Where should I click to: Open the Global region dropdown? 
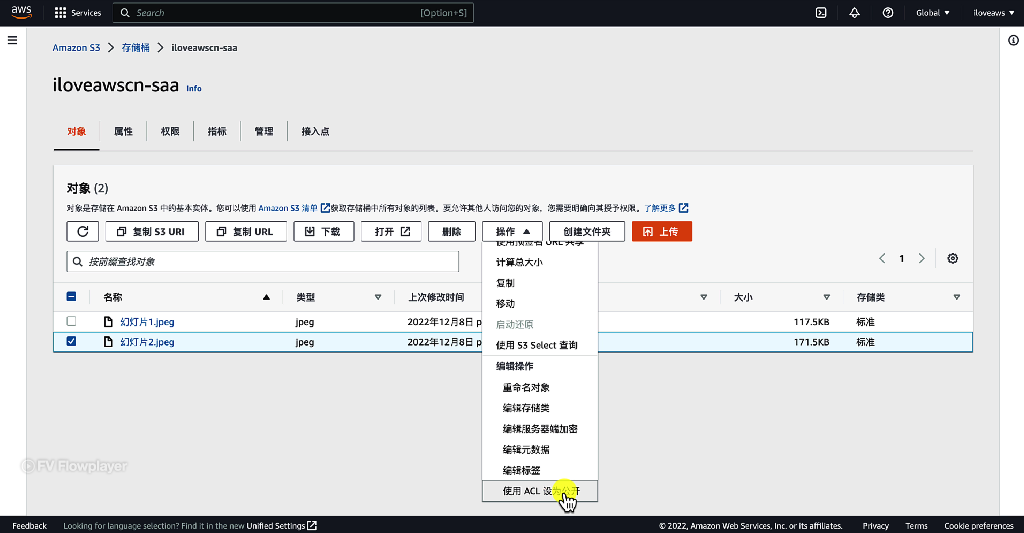[x=933, y=12]
